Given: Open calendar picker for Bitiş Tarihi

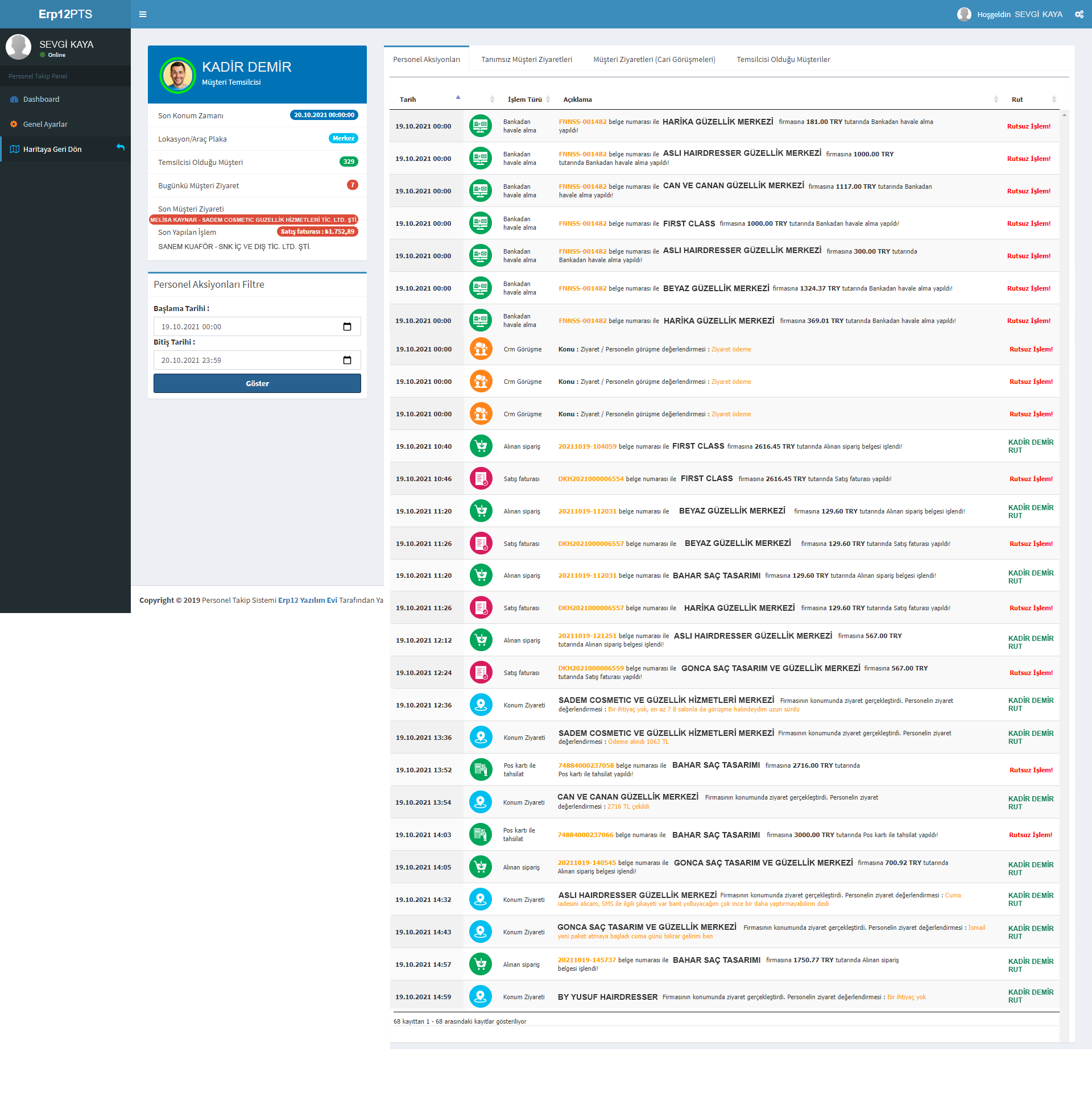Looking at the screenshot, I should point(347,360).
